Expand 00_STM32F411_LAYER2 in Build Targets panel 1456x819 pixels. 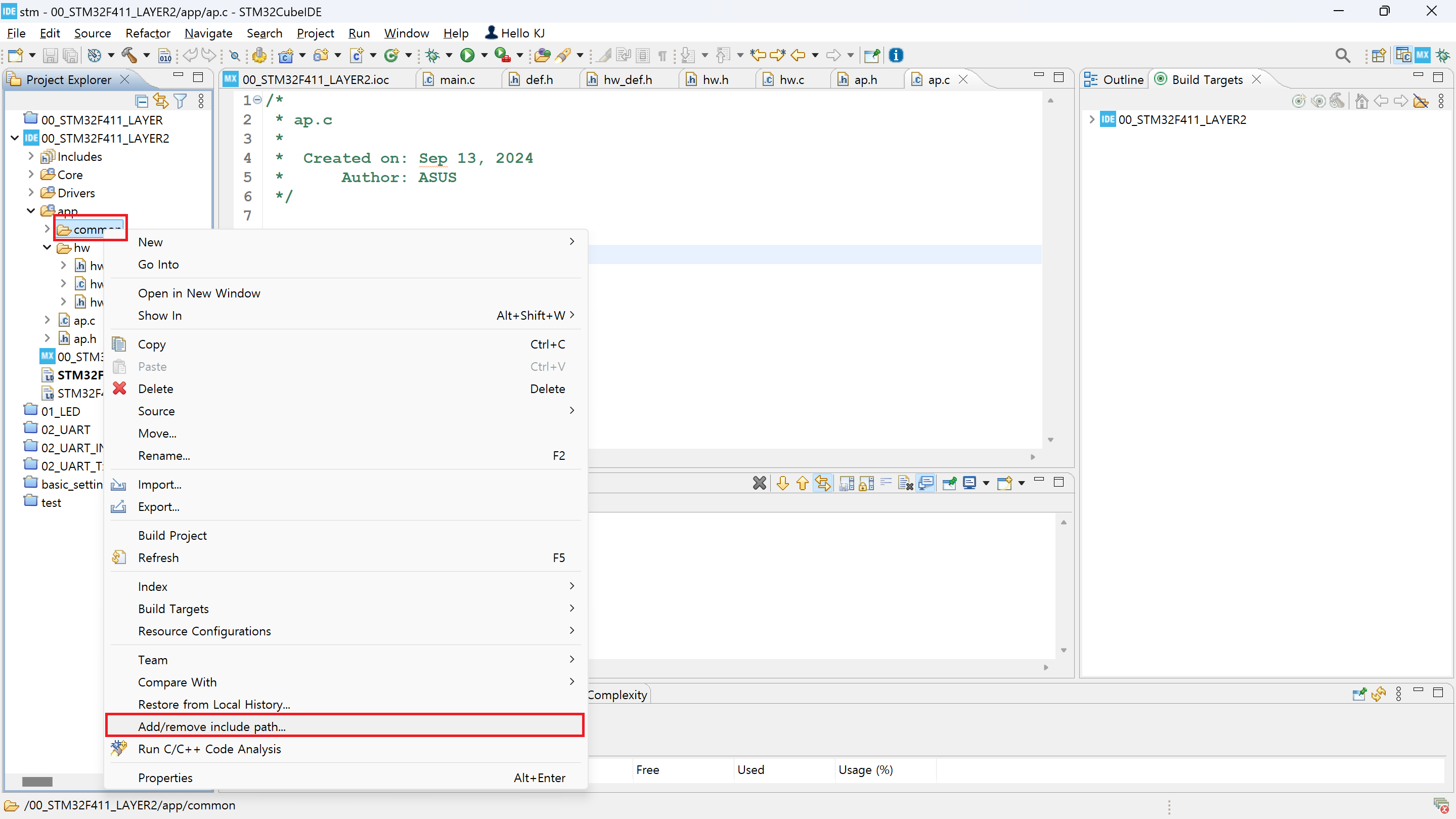[1092, 120]
